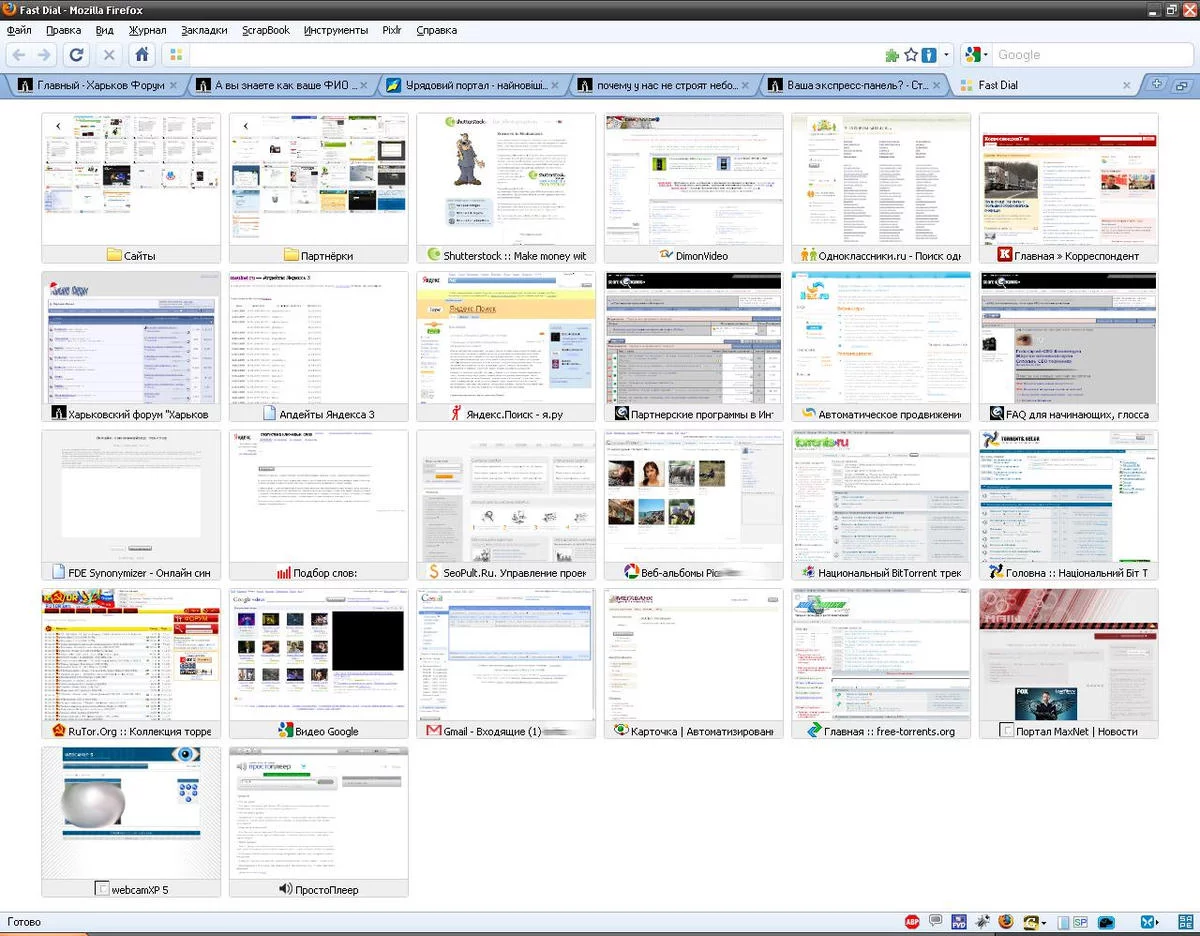Bookmark this page with the star icon
1200x936 pixels.
(910, 55)
